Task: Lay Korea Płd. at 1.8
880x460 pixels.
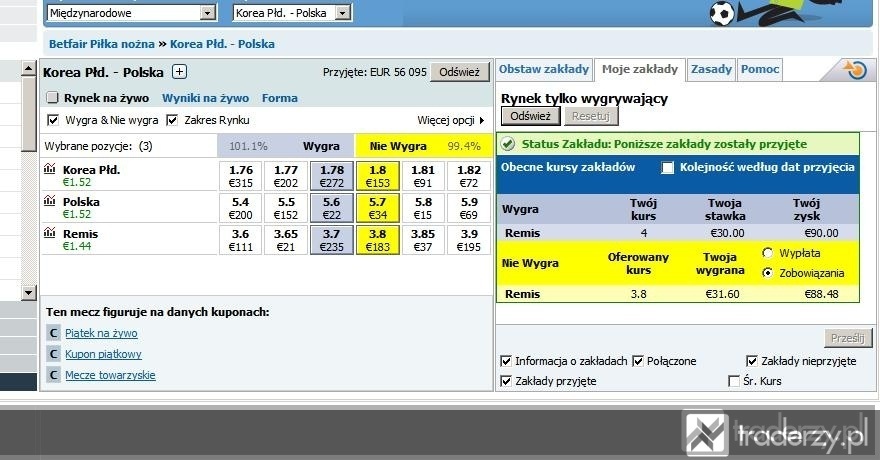Action: tap(378, 176)
